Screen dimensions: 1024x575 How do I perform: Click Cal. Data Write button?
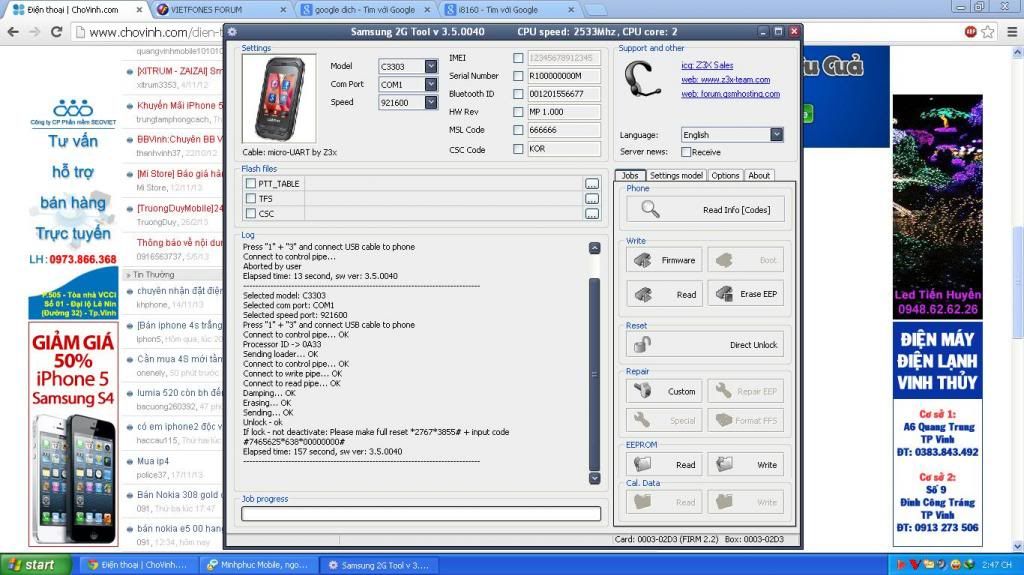745,502
